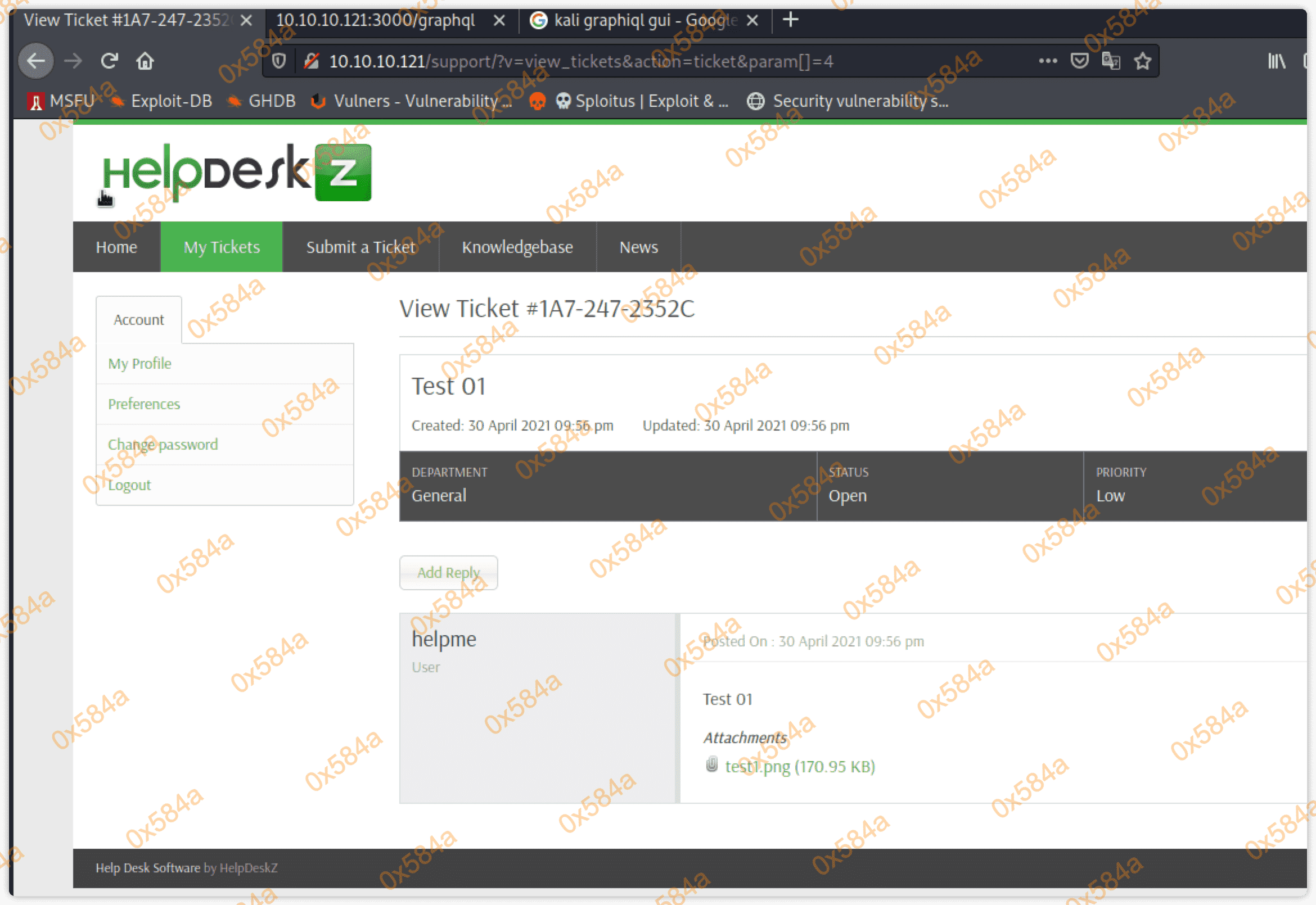Open the Change password link
The height and width of the screenshot is (905, 1316).
coord(163,445)
